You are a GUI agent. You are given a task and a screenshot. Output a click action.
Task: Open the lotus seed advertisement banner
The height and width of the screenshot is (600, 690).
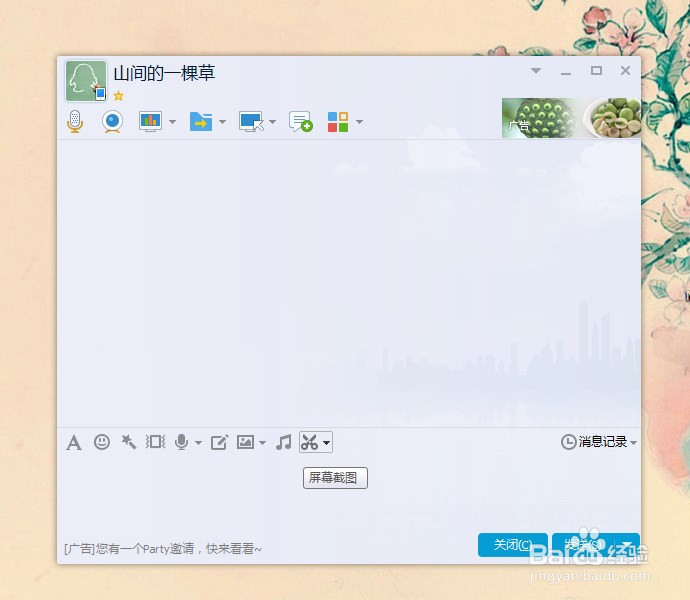point(571,118)
